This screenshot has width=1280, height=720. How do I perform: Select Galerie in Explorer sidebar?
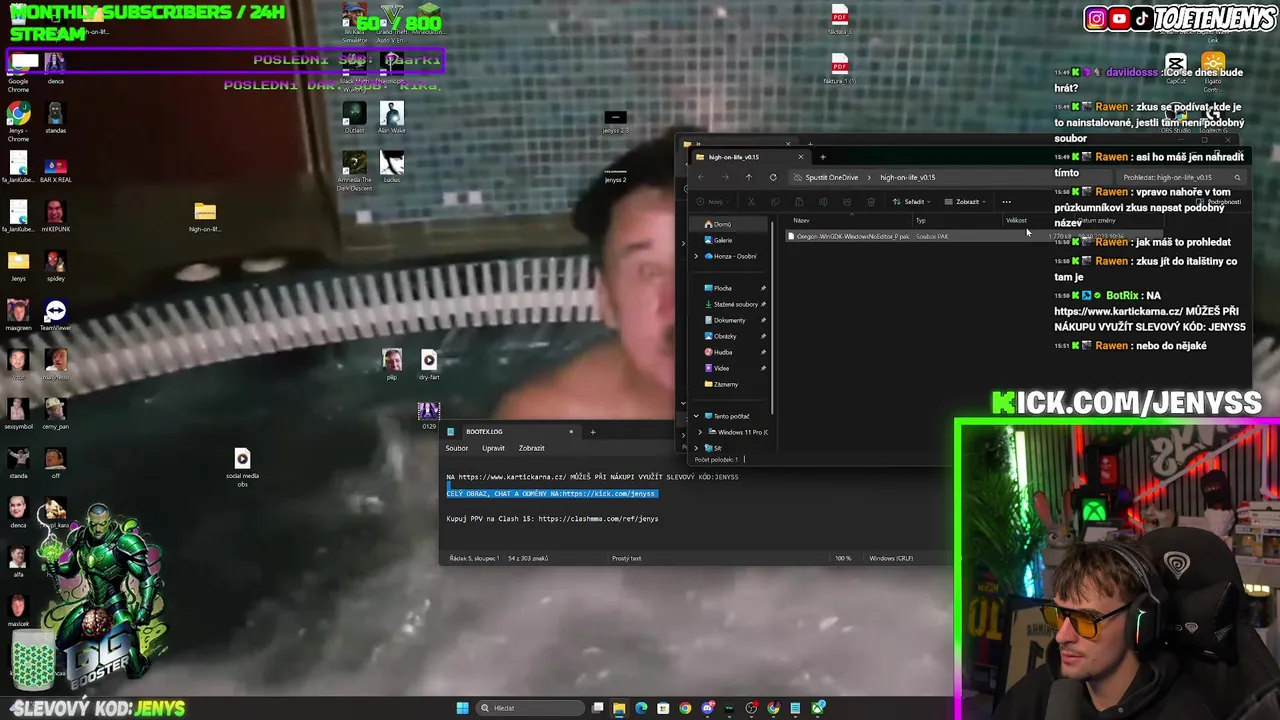click(x=719, y=240)
